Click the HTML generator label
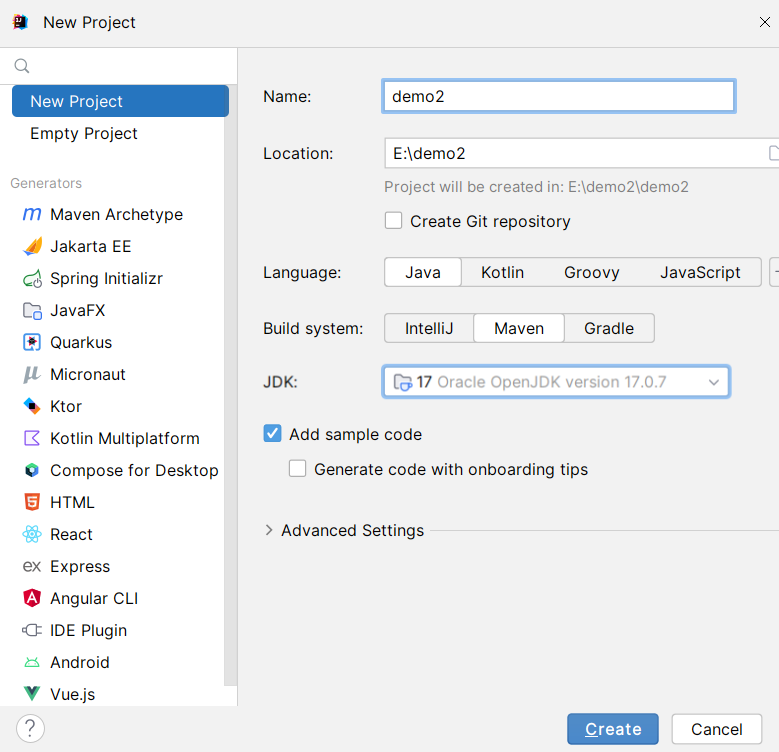Image resolution: width=779 pixels, height=752 pixels. click(x=72, y=502)
